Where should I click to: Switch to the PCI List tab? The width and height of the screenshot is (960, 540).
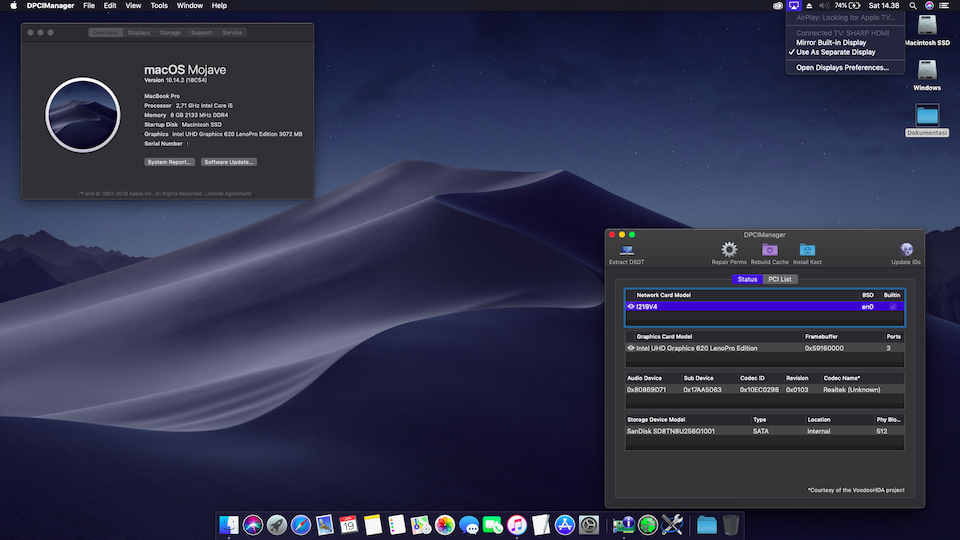[779, 279]
